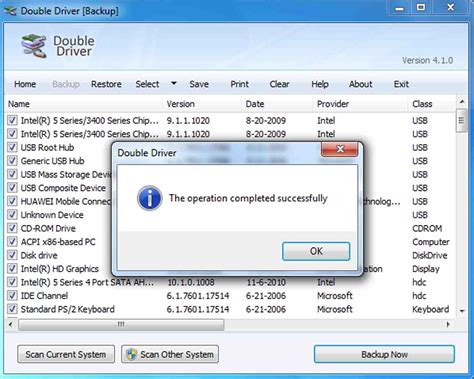
Task: Uncheck the Unknown Device checkbox
Action: click(x=12, y=215)
